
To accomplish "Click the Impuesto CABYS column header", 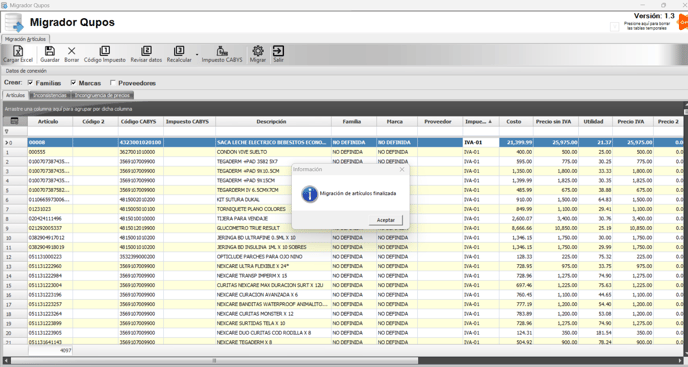I will tap(189, 122).
